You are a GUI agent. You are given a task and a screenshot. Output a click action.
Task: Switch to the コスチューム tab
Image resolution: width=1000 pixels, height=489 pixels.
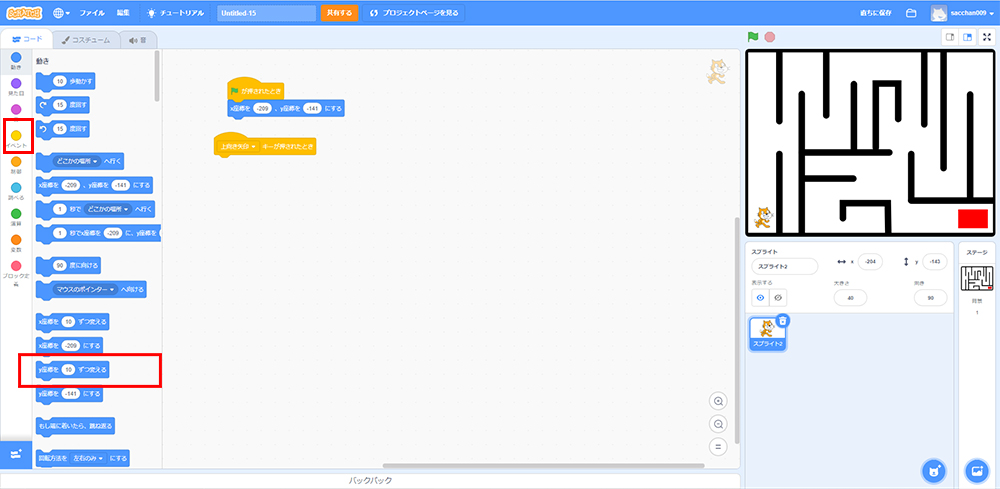point(86,40)
